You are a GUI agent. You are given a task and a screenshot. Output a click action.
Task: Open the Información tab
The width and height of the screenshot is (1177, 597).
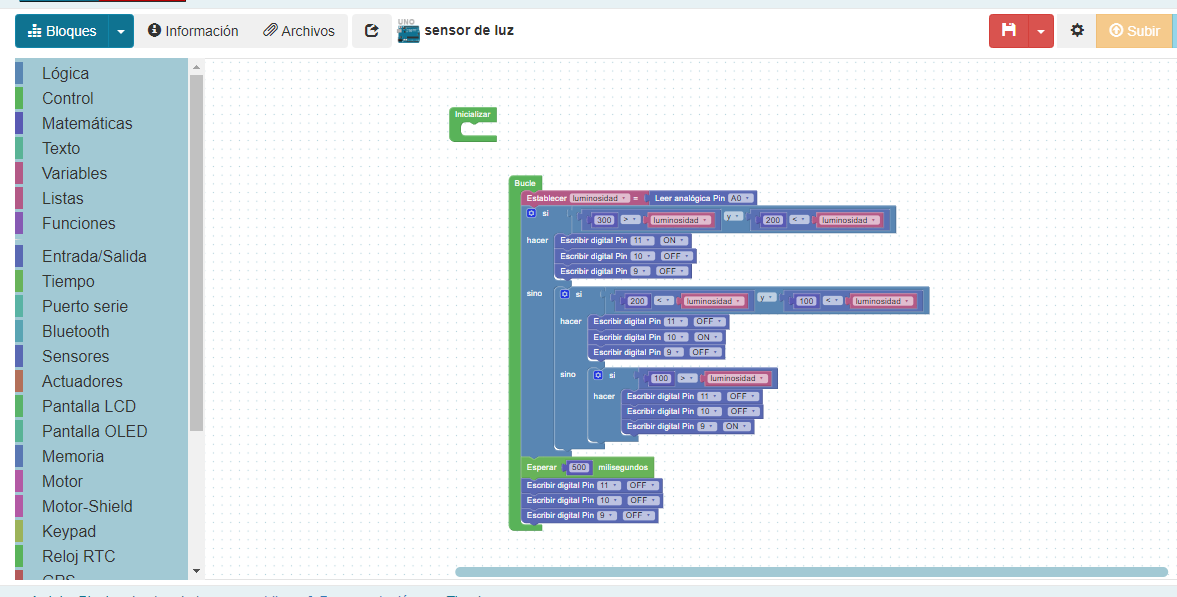coord(193,31)
